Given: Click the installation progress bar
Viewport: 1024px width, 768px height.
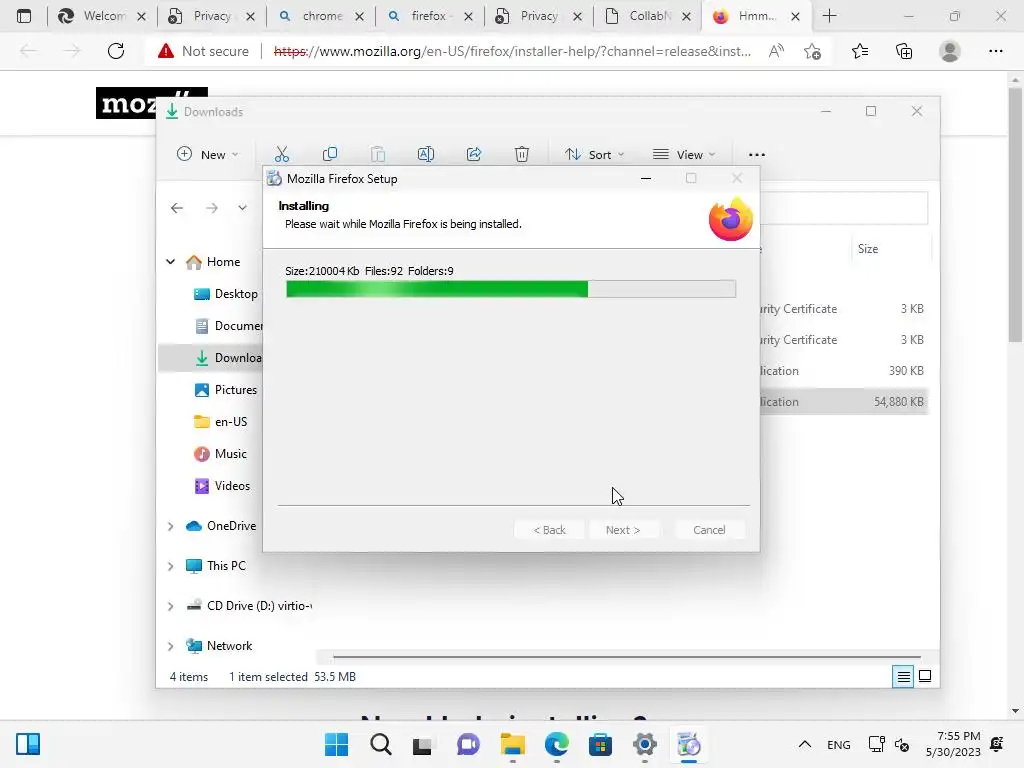Looking at the screenshot, I should click(x=511, y=289).
